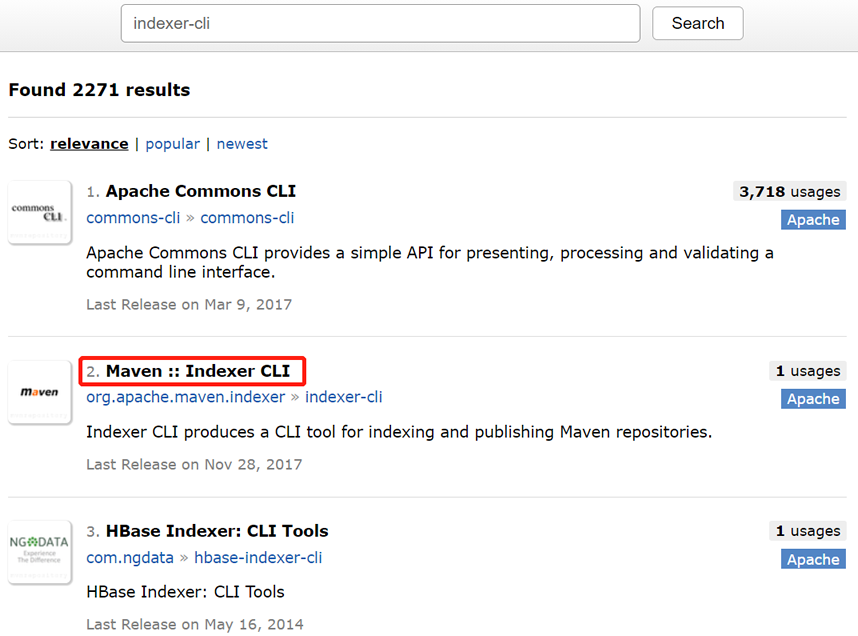
Task: Open the indexer-cli artifact link
Action: [x=343, y=398]
